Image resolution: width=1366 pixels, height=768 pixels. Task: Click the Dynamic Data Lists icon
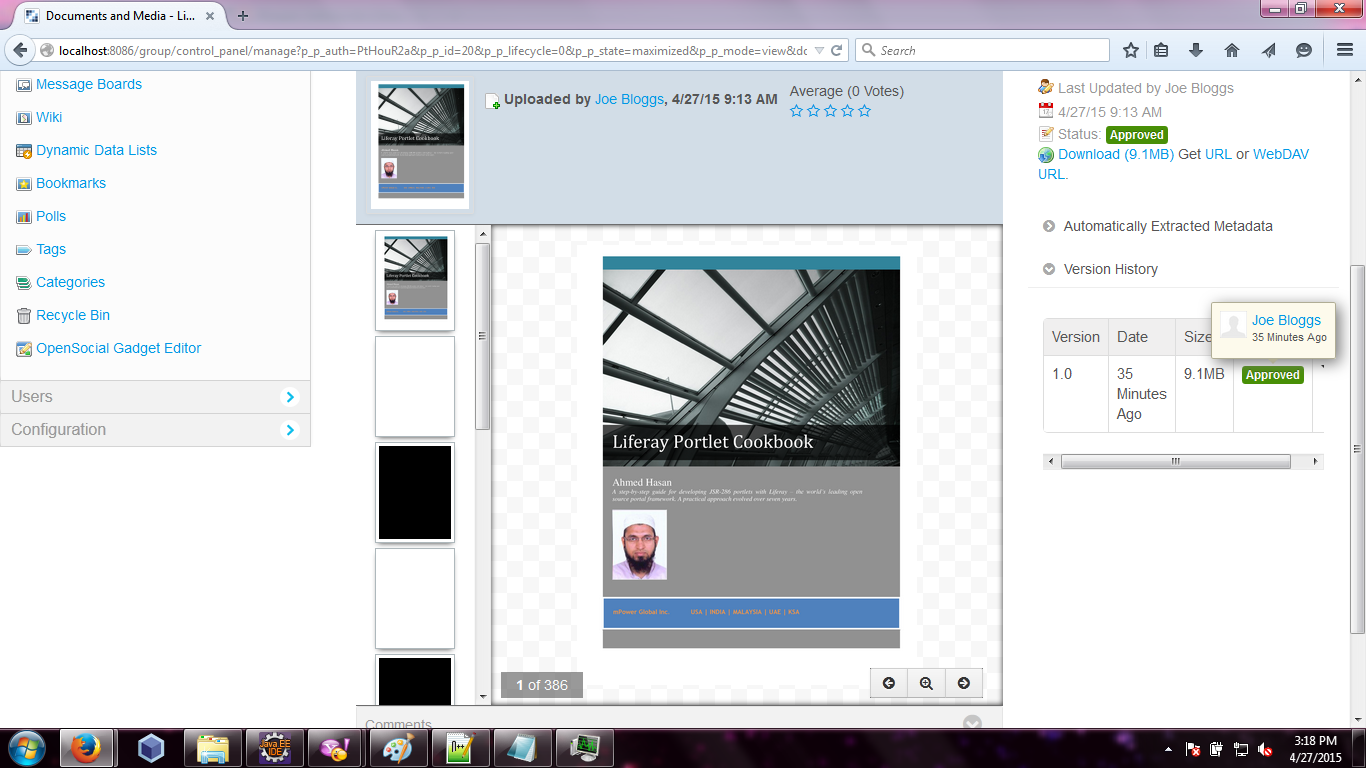point(24,151)
